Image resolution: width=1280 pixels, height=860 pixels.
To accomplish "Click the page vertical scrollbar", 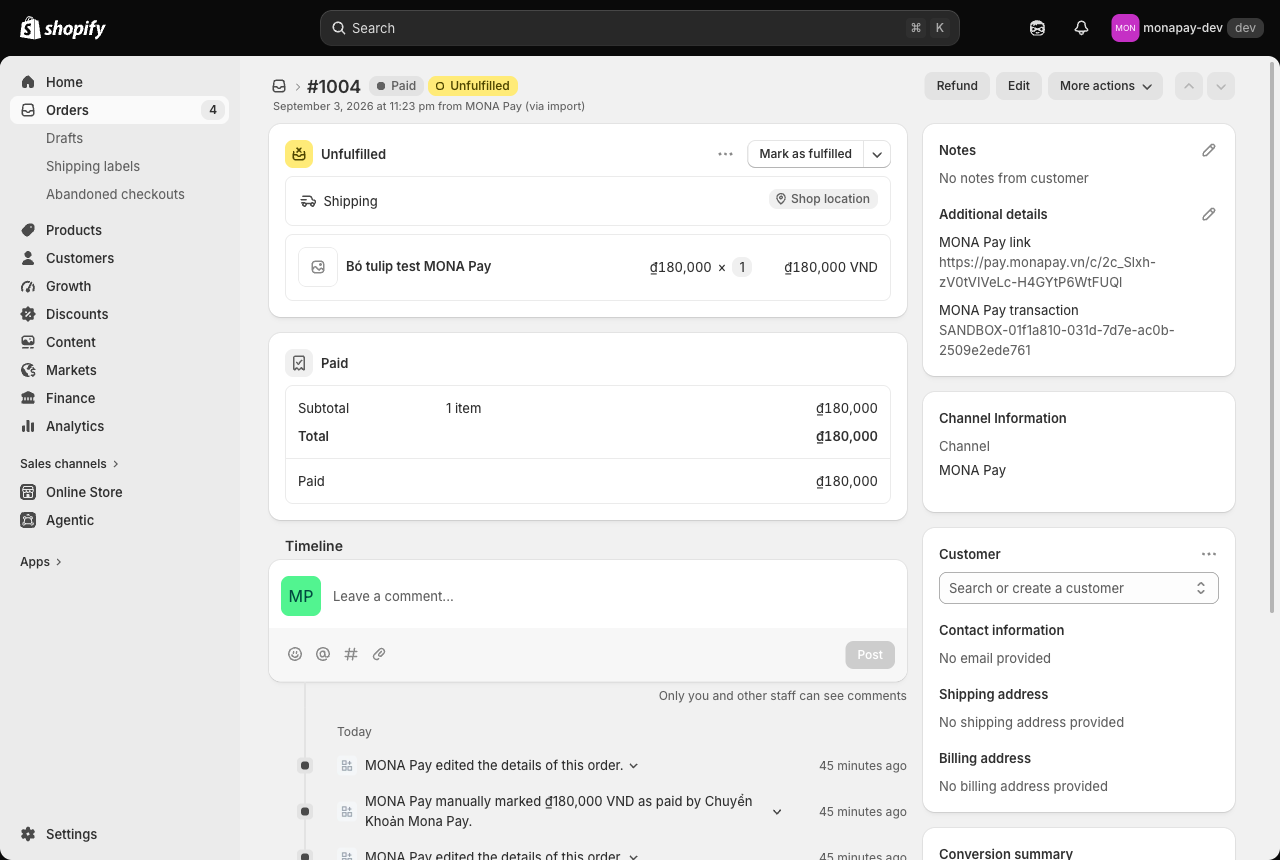I will 1274,335.
